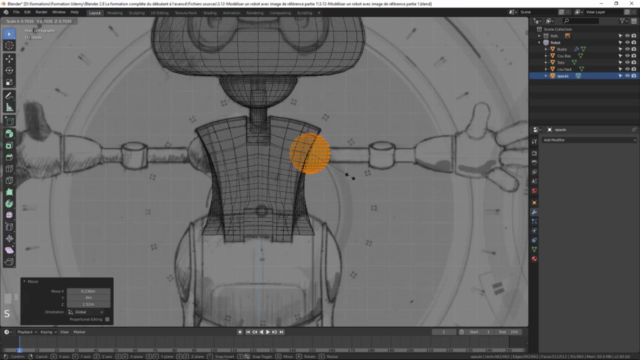640x360 pixels.
Task: Switch to the Modeling workspace tab
Action: click(115, 13)
